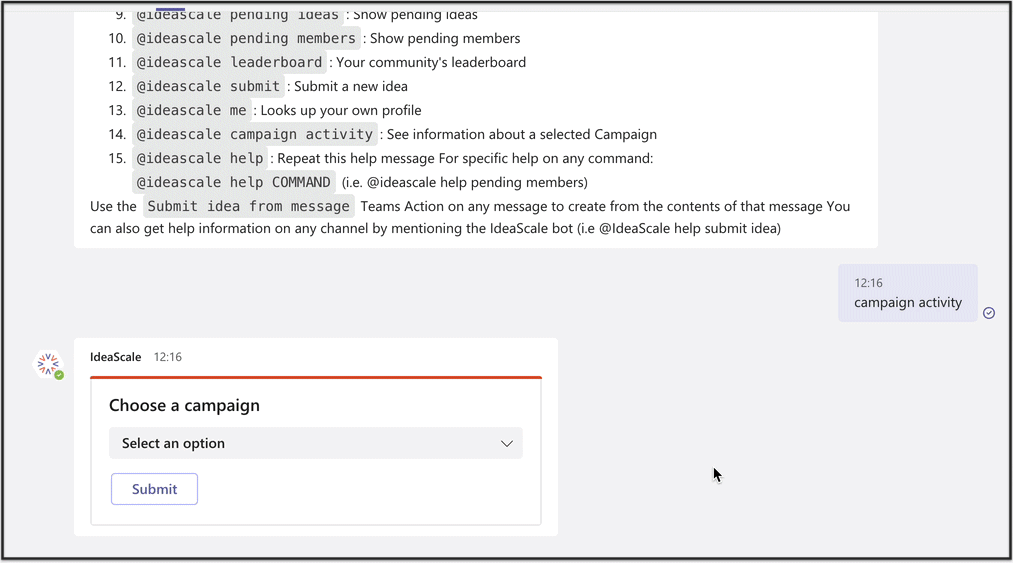Click the Submit idea from message text

249,206
